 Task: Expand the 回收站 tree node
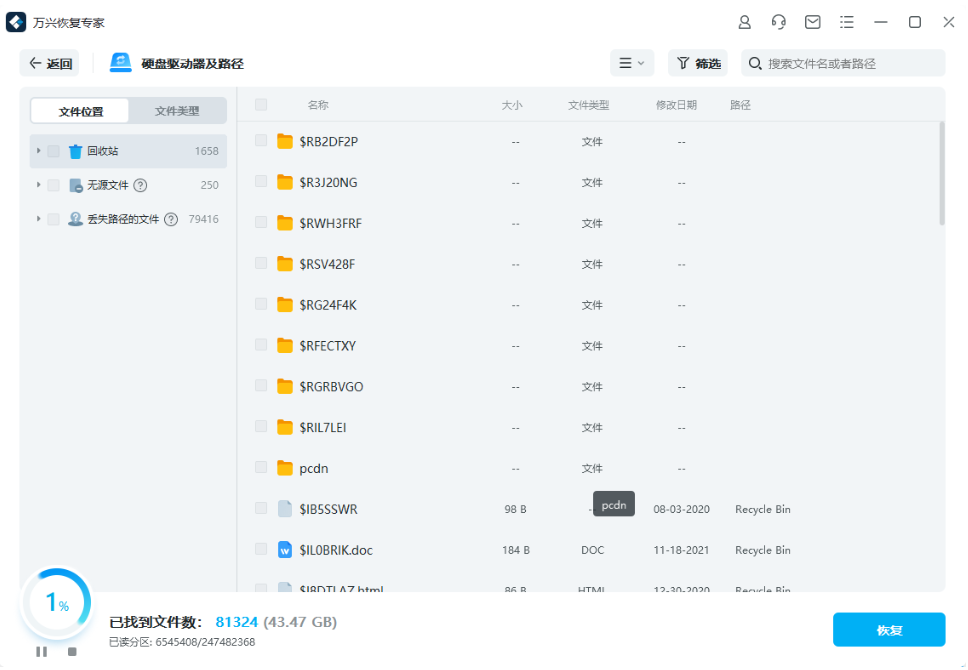coord(38,151)
